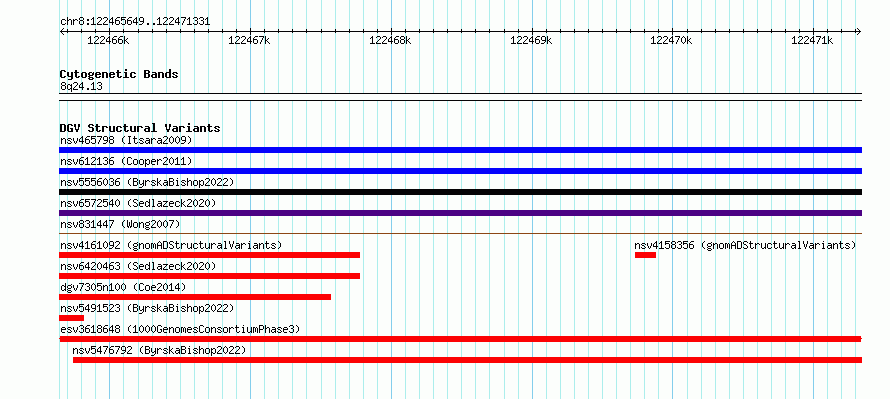Viewport: 890px width, 399px height.
Task: Click the 122467k ruler mark
Action: coord(249,40)
